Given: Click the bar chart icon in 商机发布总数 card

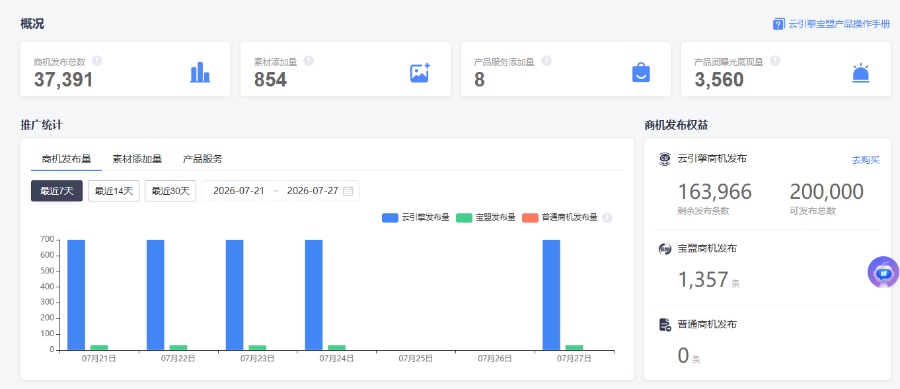Looking at the screenshot, I should [200, 73].
